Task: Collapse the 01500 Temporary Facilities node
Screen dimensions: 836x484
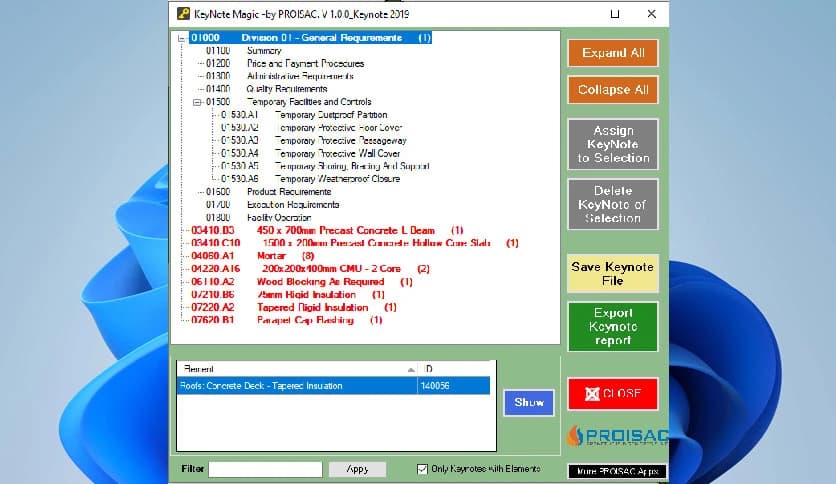Action: [x=197, y=102]
